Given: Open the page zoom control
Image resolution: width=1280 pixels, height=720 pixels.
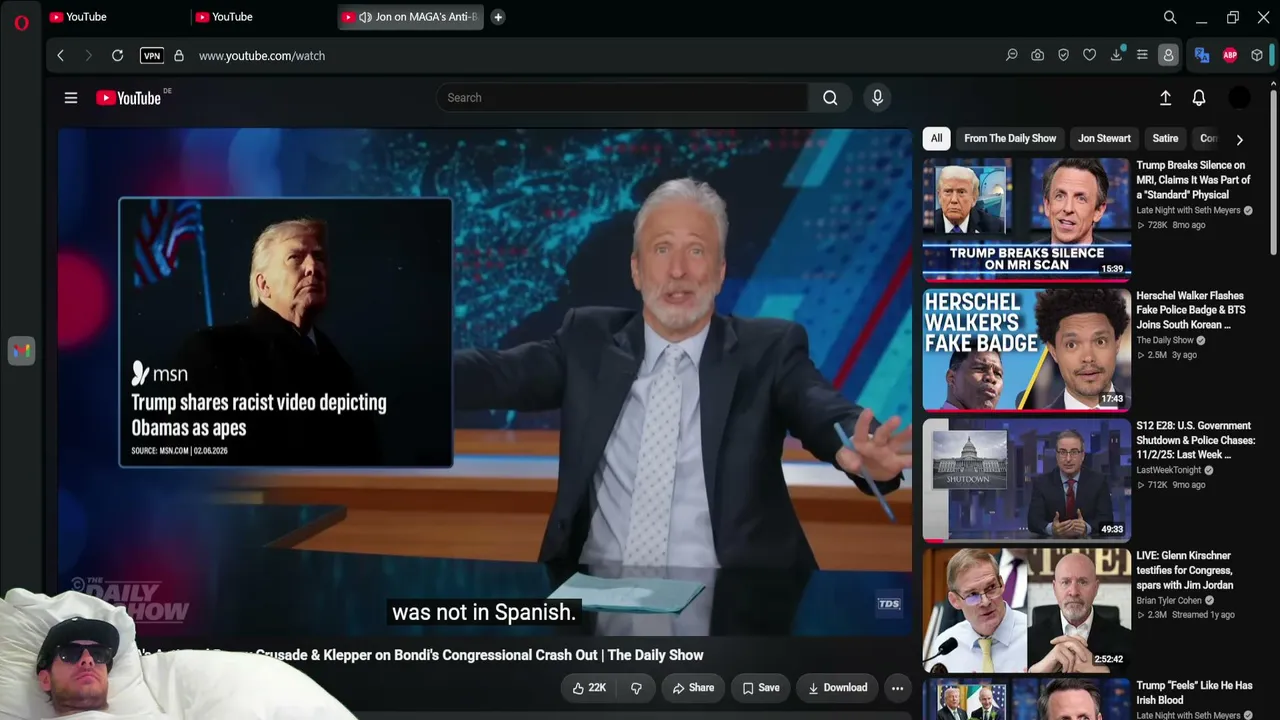Looking at the screenshot, I should [x=1011, y=56].
